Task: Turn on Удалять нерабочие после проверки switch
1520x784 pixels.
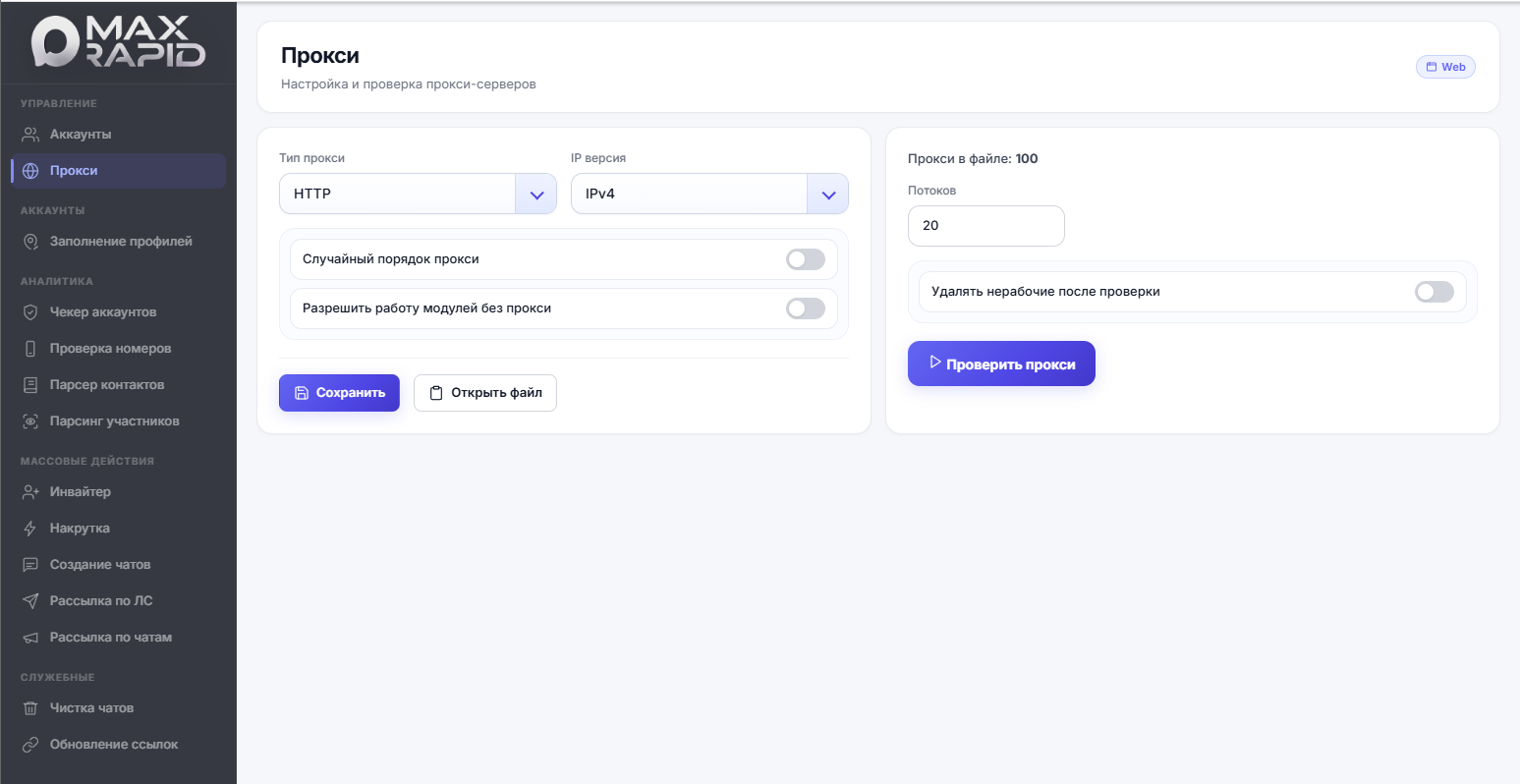Action: coord(1434,292)
